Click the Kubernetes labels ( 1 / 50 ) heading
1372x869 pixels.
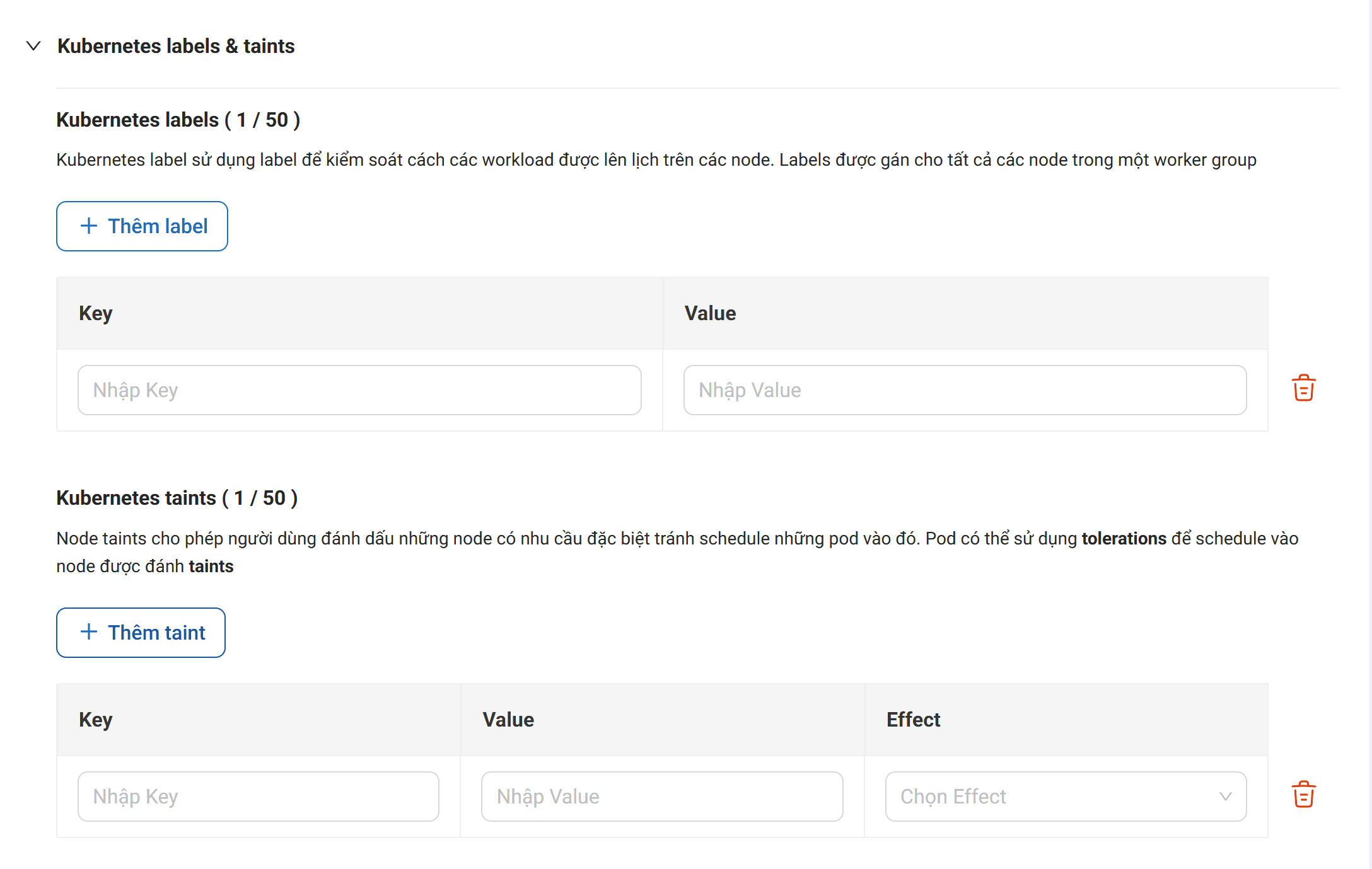[178, 120]
